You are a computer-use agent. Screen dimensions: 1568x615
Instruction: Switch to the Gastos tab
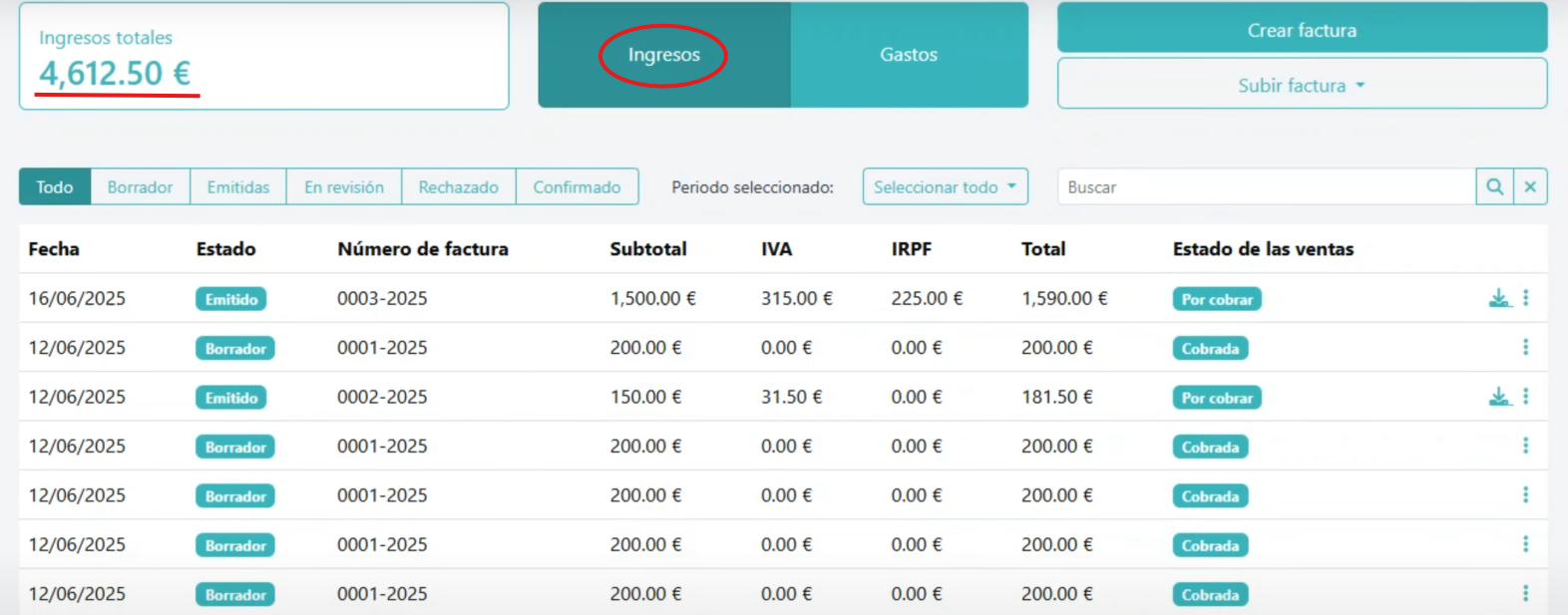pos(909,55)
